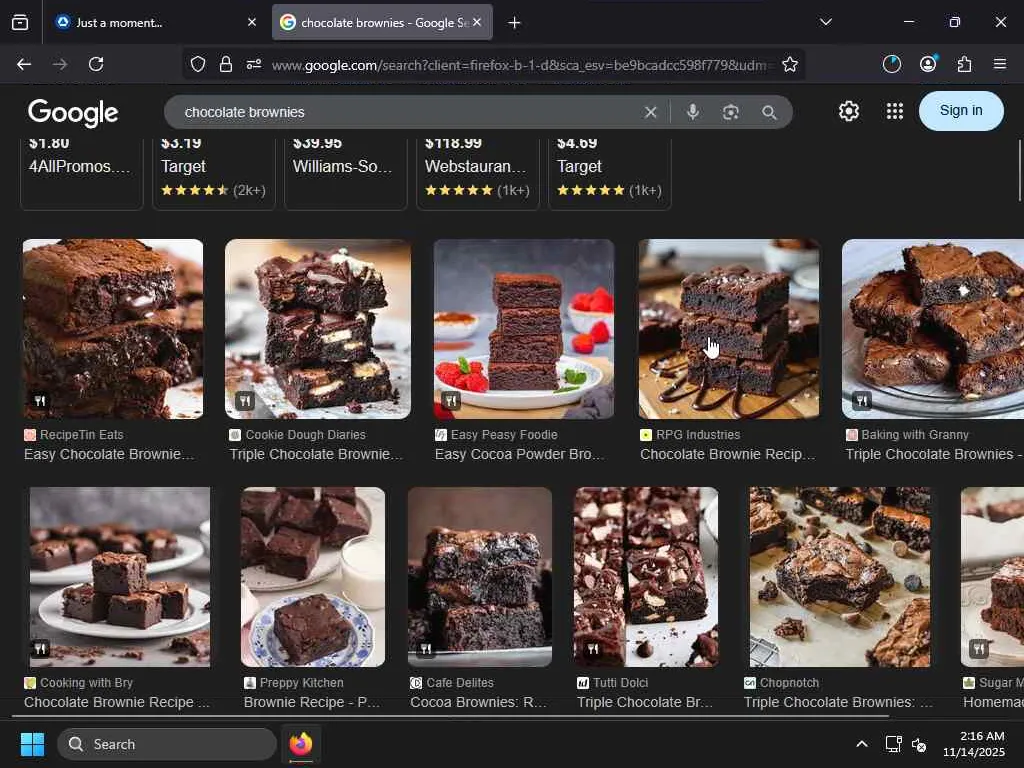Viewport: 1024px width, 768px height.
Task: Click the 'Brownie Recipe - P...' title
Action: [312, 702]
